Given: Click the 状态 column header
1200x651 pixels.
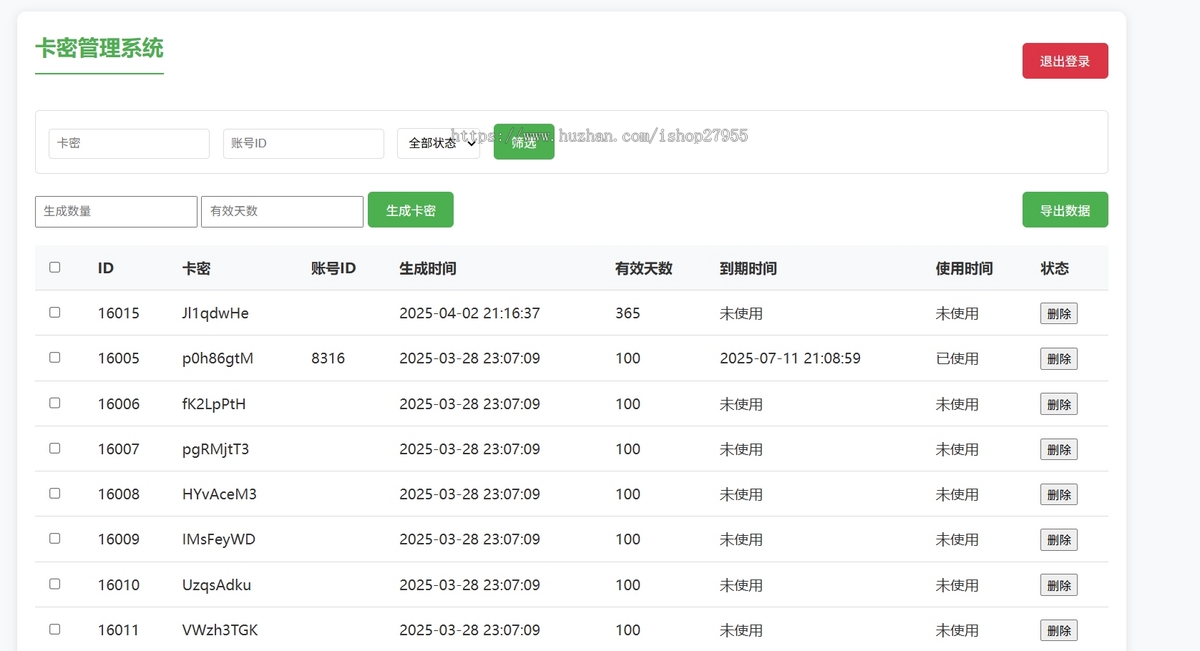Looking at the screenshot, I should pos(1054,268).
